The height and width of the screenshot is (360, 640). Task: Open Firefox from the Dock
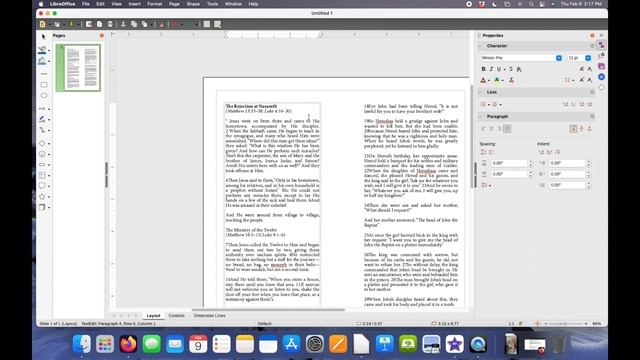pyautogui.click(x=128, y=344)
